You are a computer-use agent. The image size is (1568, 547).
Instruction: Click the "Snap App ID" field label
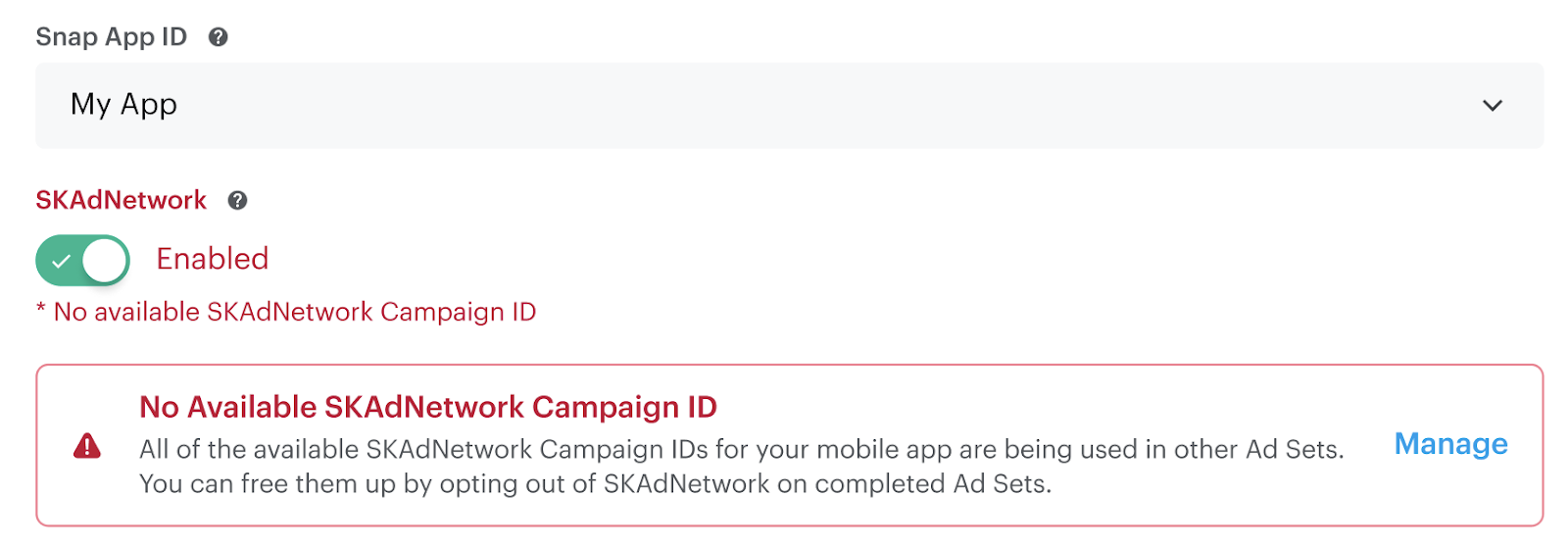[x=111, y=37]
